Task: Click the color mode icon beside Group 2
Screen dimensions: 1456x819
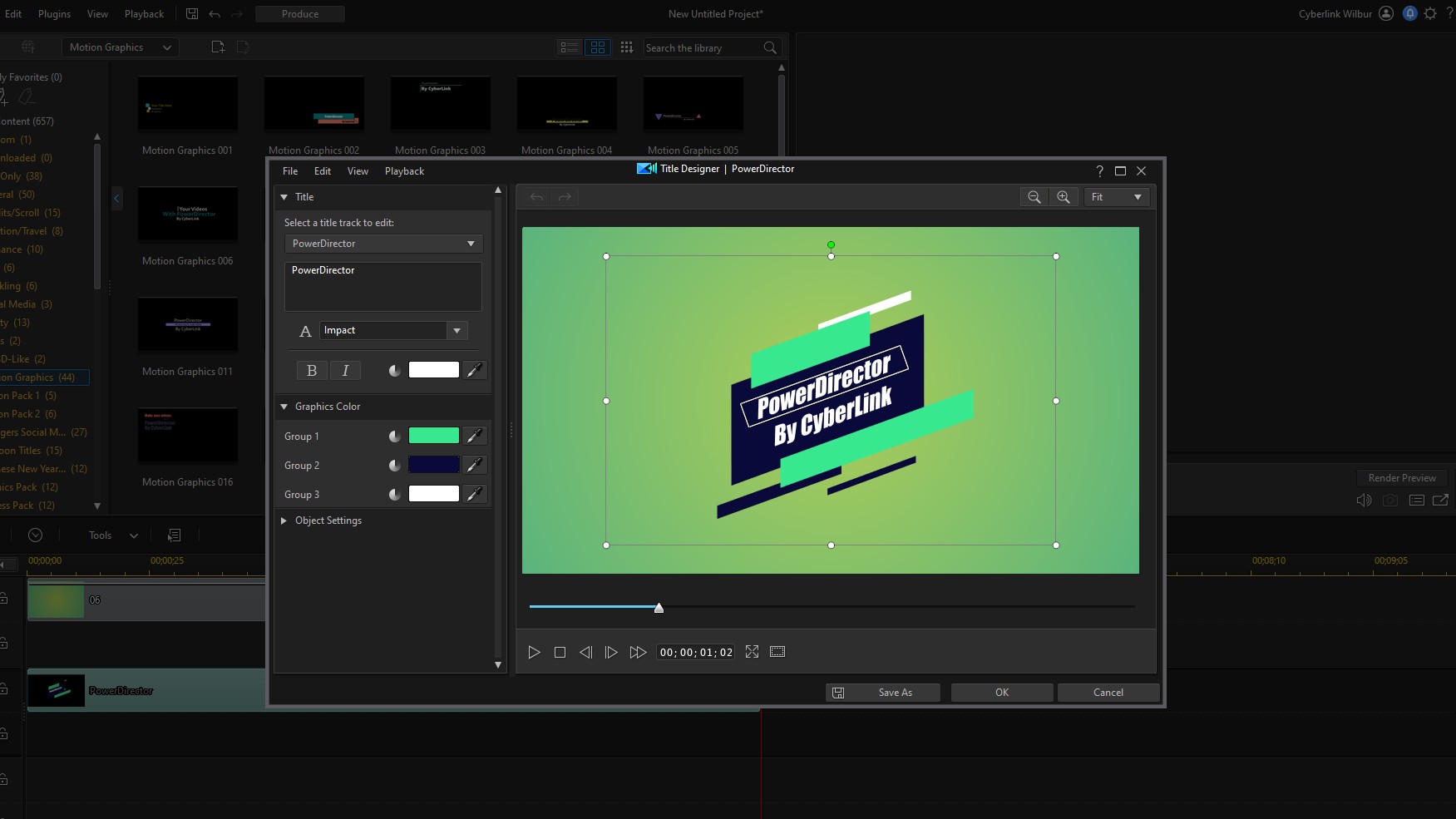Action: (395, 465)
